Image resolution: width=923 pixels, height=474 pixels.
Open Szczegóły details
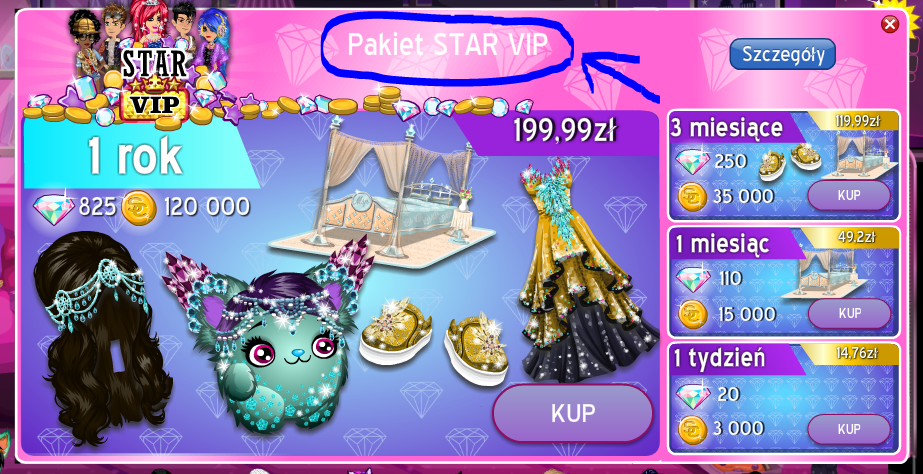click(x=782, y=54)
